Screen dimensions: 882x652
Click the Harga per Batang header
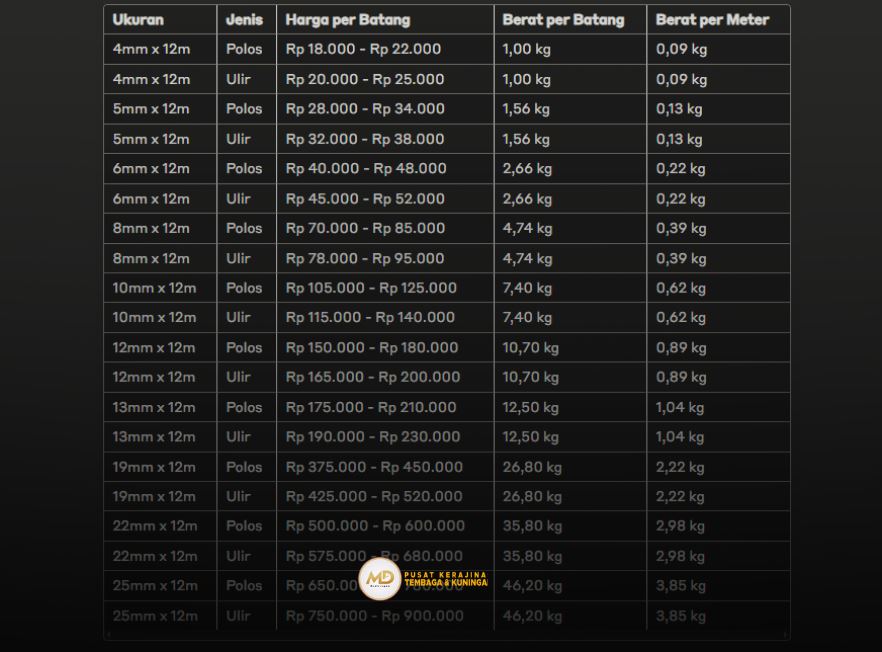click(347, 20)
